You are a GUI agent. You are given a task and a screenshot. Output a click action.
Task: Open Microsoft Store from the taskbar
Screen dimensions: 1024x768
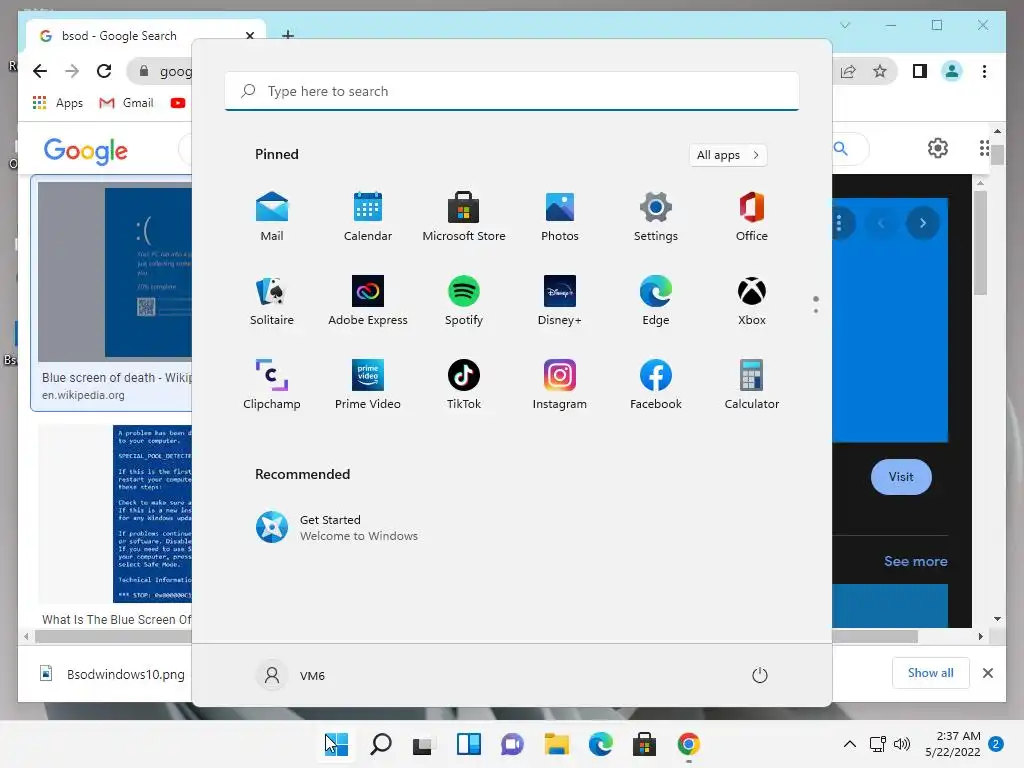tap(644, 744)
